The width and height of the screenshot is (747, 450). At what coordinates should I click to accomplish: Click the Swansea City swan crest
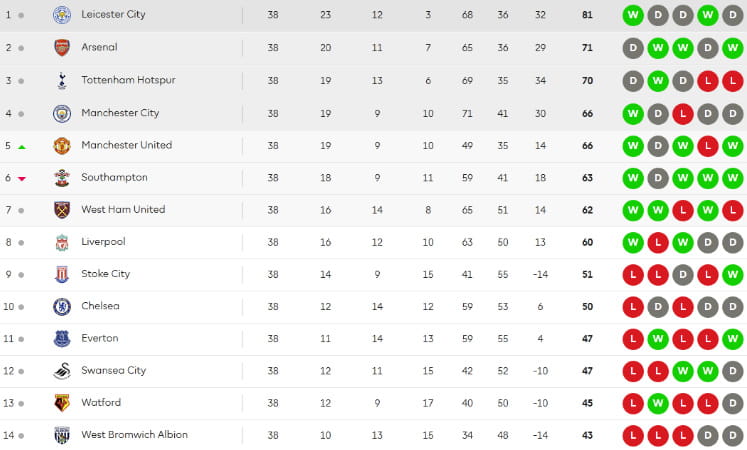[62, 371]
